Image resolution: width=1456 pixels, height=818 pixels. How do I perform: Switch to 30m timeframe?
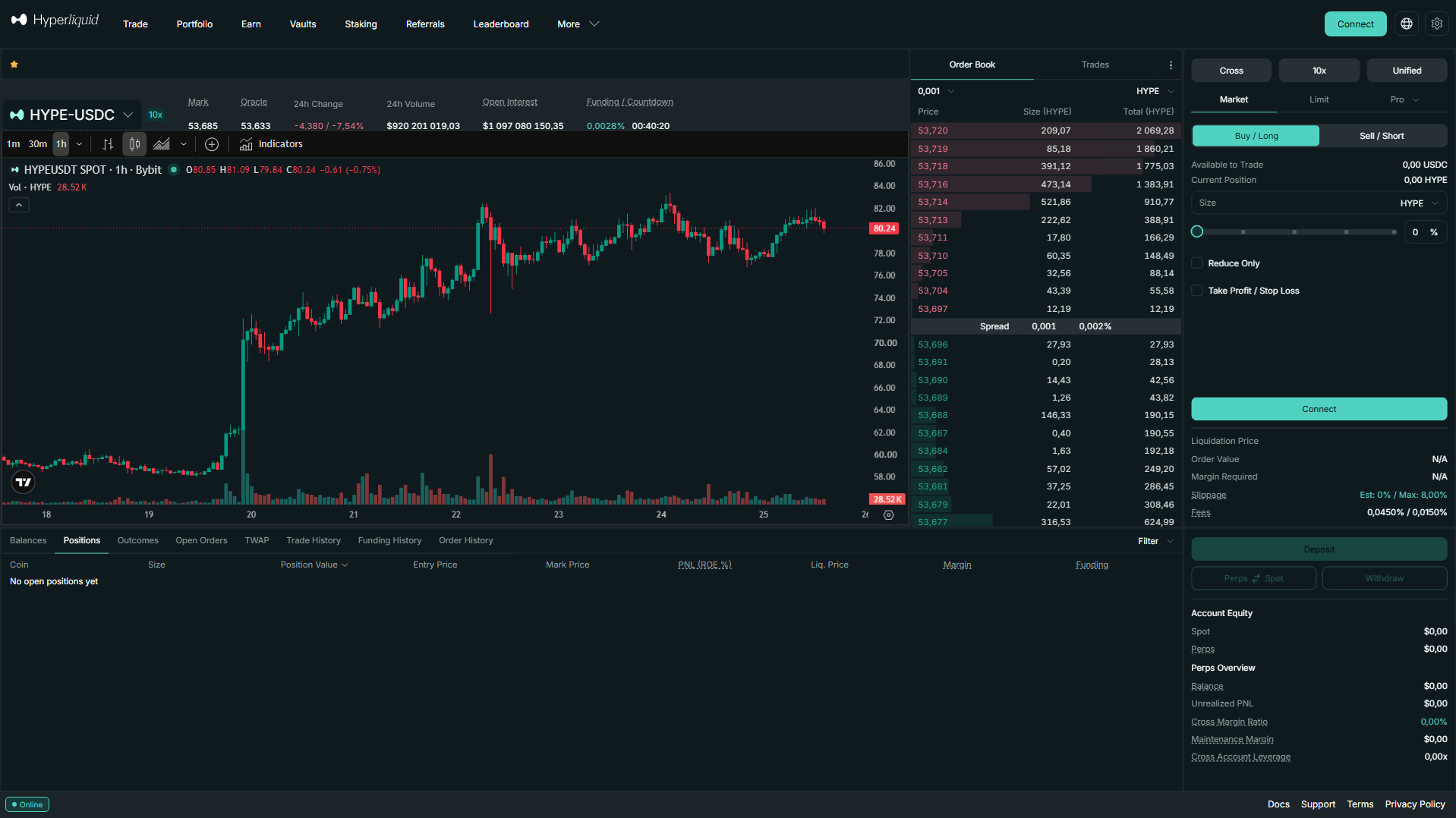pyautogui.click(x=38, y=144)
